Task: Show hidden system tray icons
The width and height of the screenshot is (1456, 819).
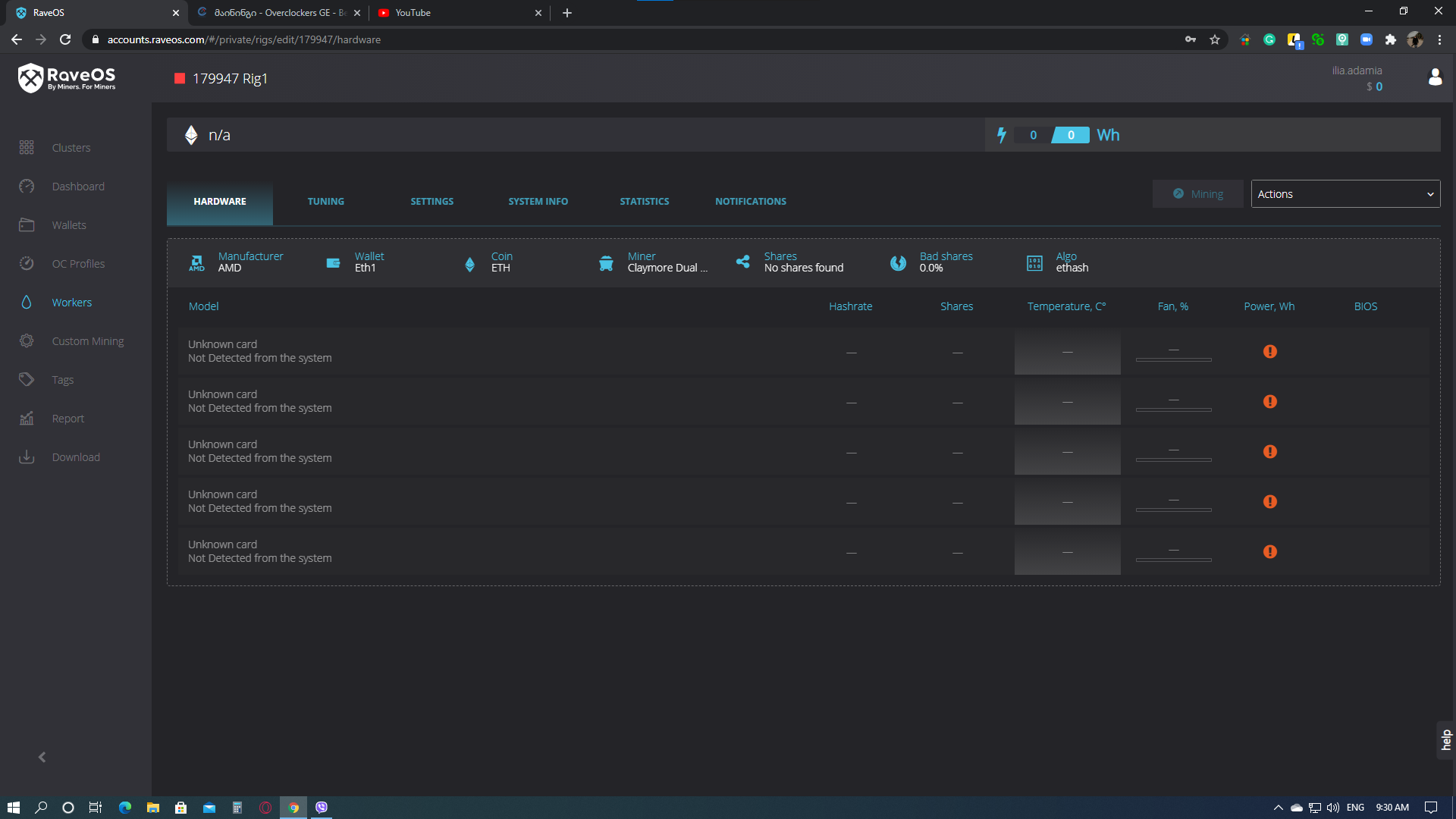Action: coord(1278,808)
